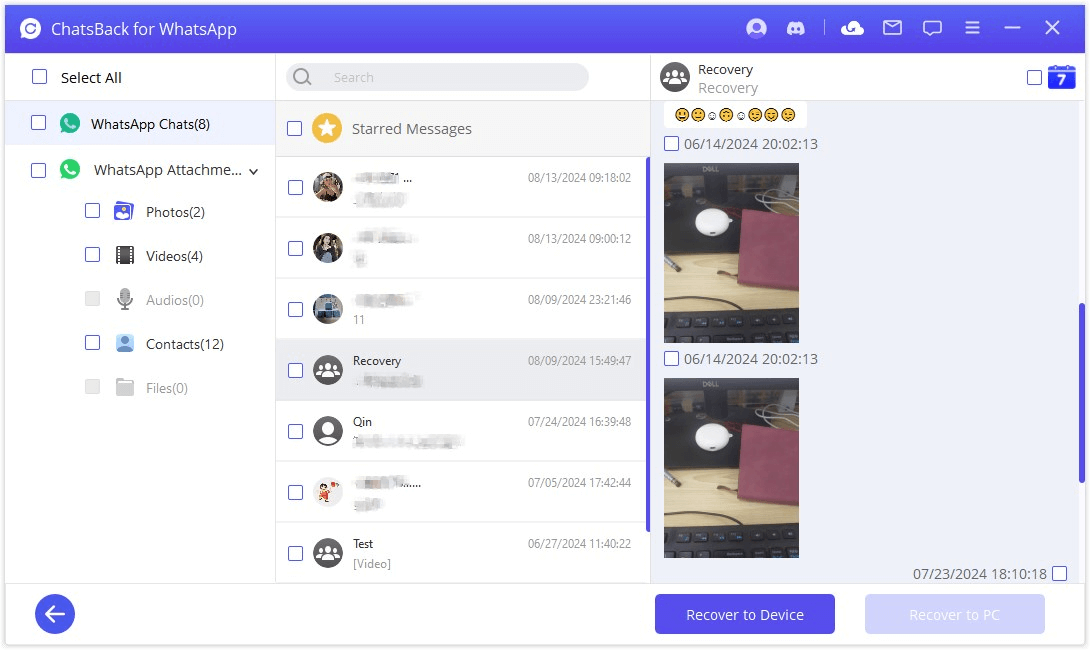The height and width of the screenshot is (650, 1090).
Task: Click avatar of chat dated 08/09/2024 23:21:46
Action: 327,309
